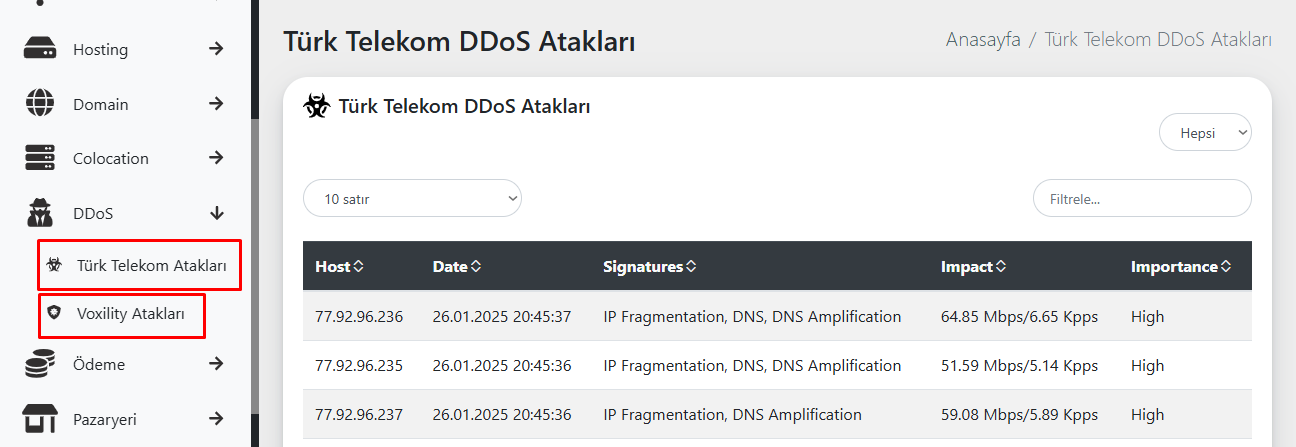Click the Hosting server icon in sidebar
The image size is (1296, 447).
[40, 49]
